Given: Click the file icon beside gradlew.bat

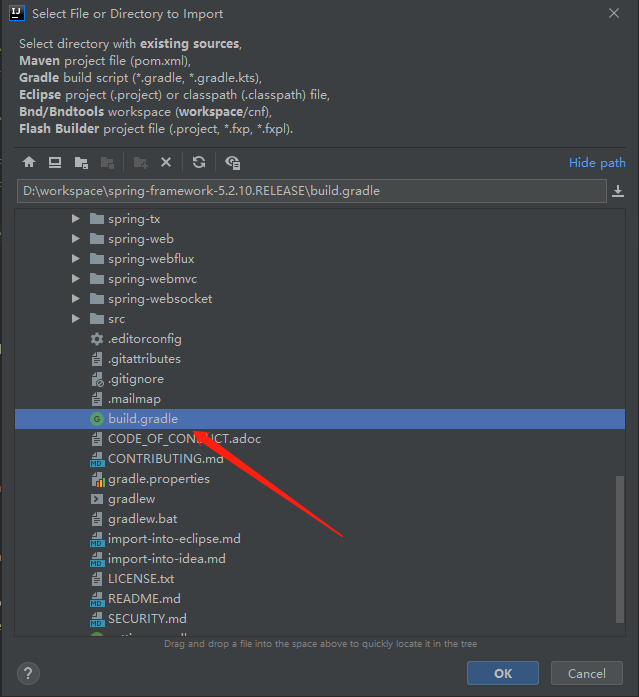Looking at the screenshot, I should click(97, 519).
